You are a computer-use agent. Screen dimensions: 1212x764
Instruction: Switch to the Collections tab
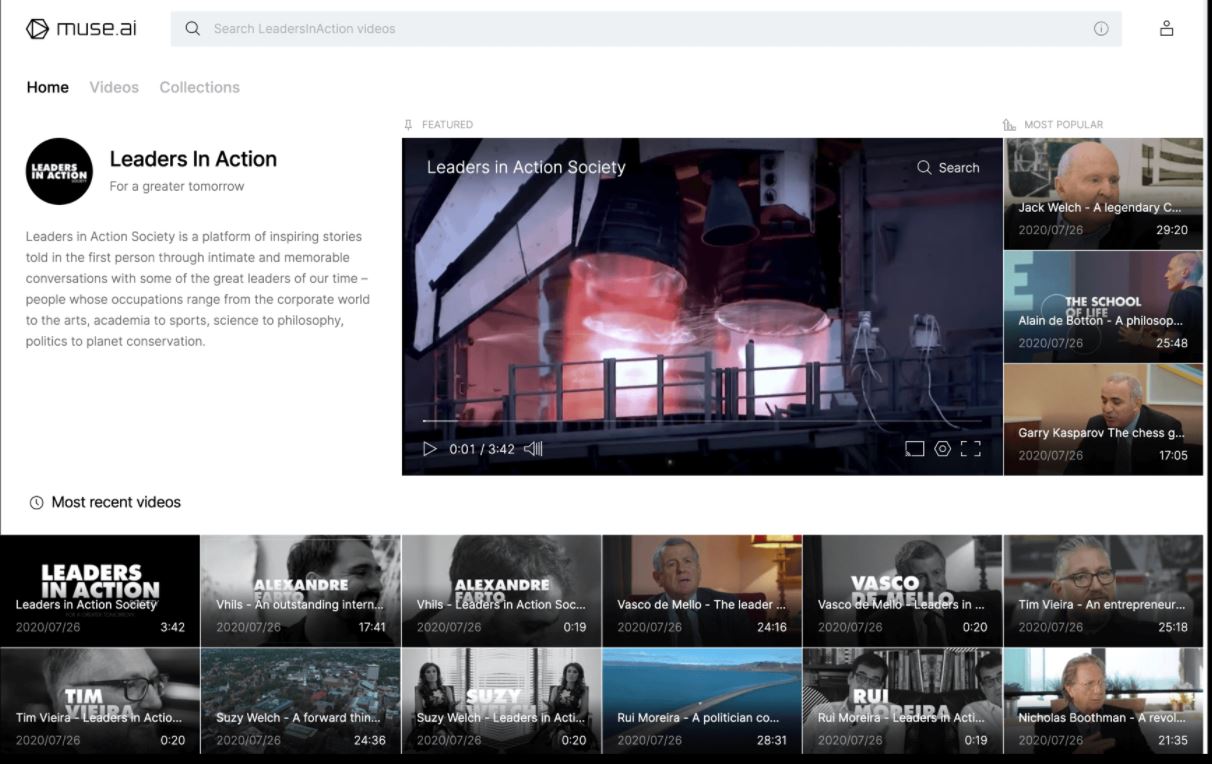(x=200, y=87)
